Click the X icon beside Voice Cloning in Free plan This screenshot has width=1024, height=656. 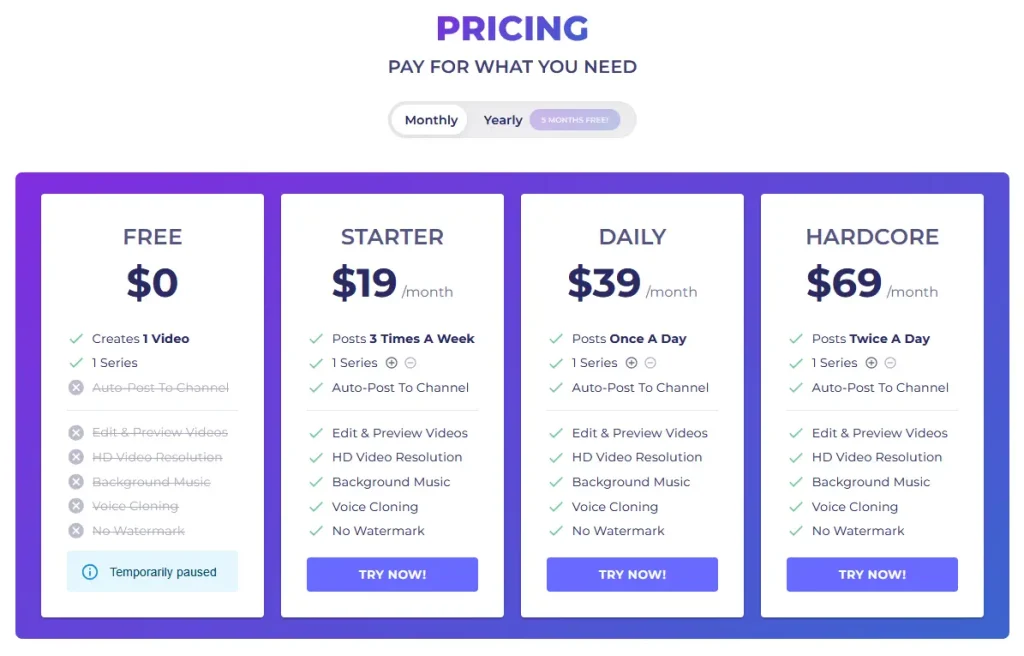pyautogui.click(x=76, y=507)
